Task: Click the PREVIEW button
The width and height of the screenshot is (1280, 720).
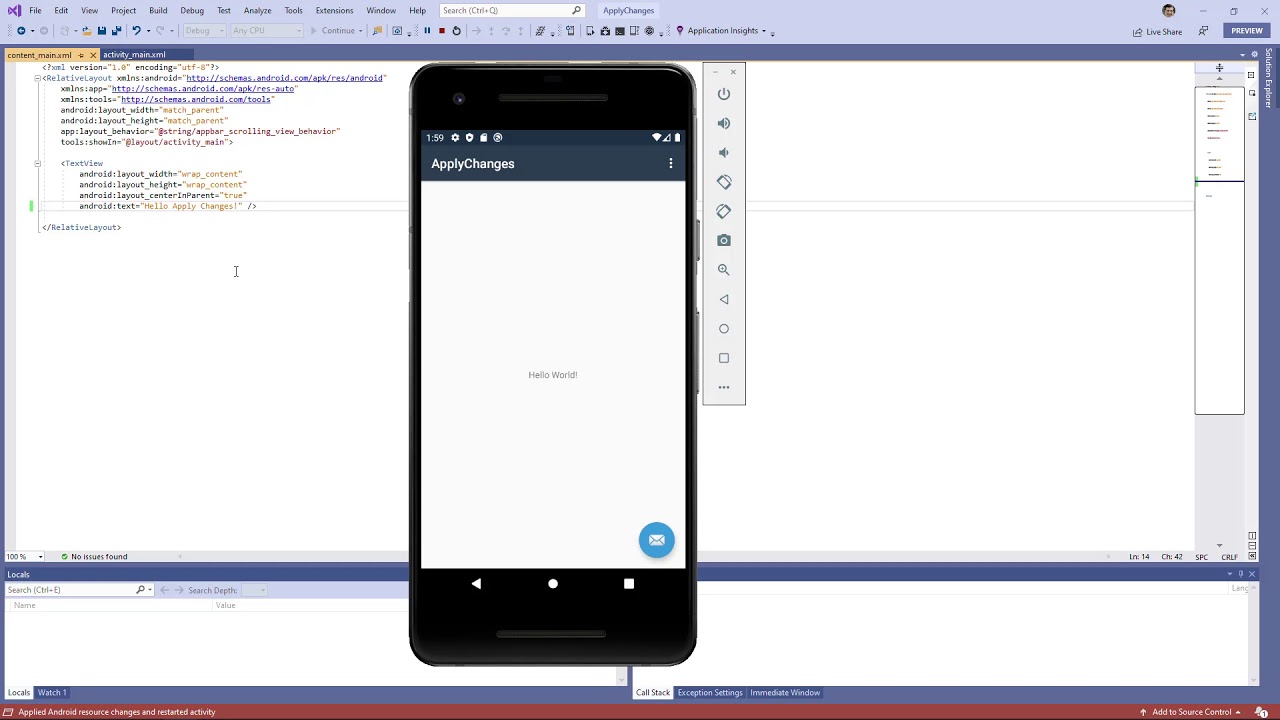Action: click(1247, 31)
